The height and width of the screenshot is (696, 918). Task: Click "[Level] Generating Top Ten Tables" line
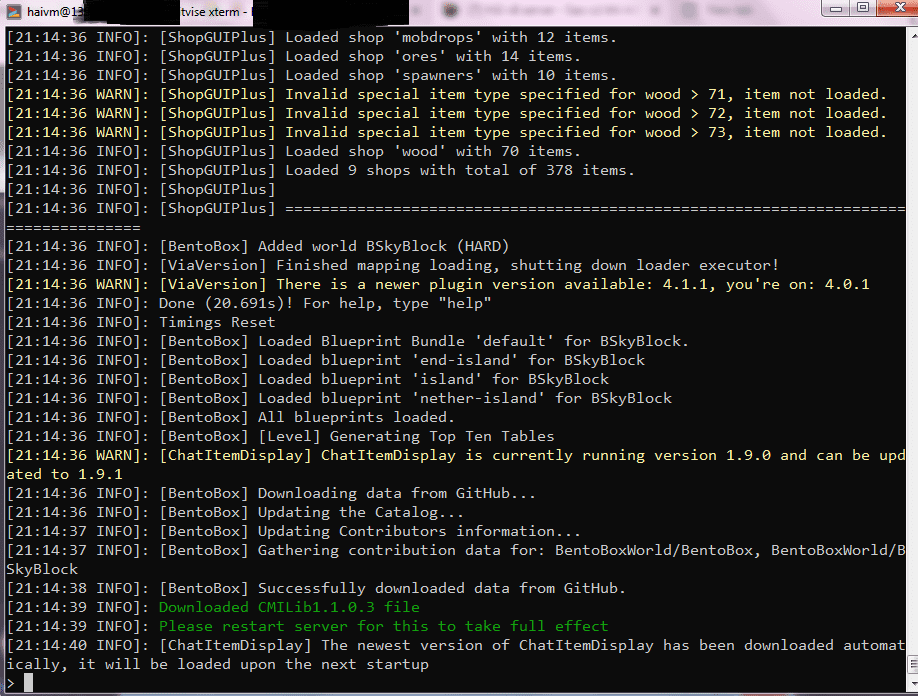[280, 436]
